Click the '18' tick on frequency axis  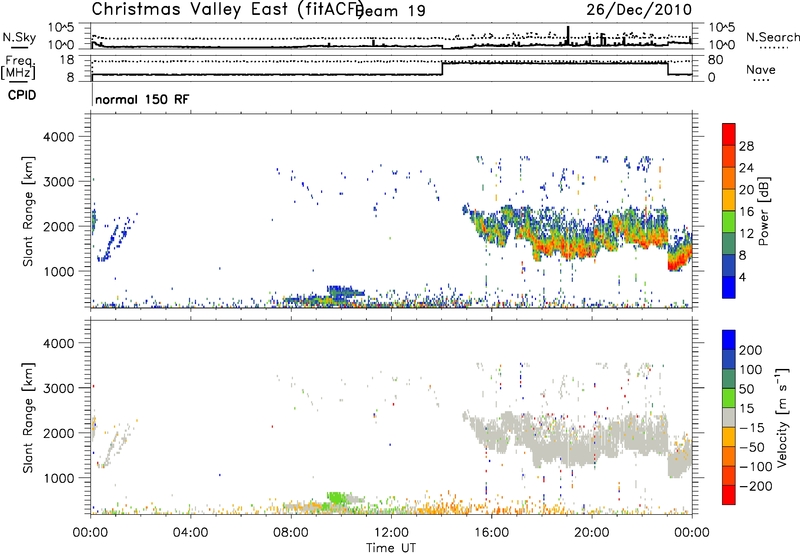pyautogui.click(x=67, y=60)
